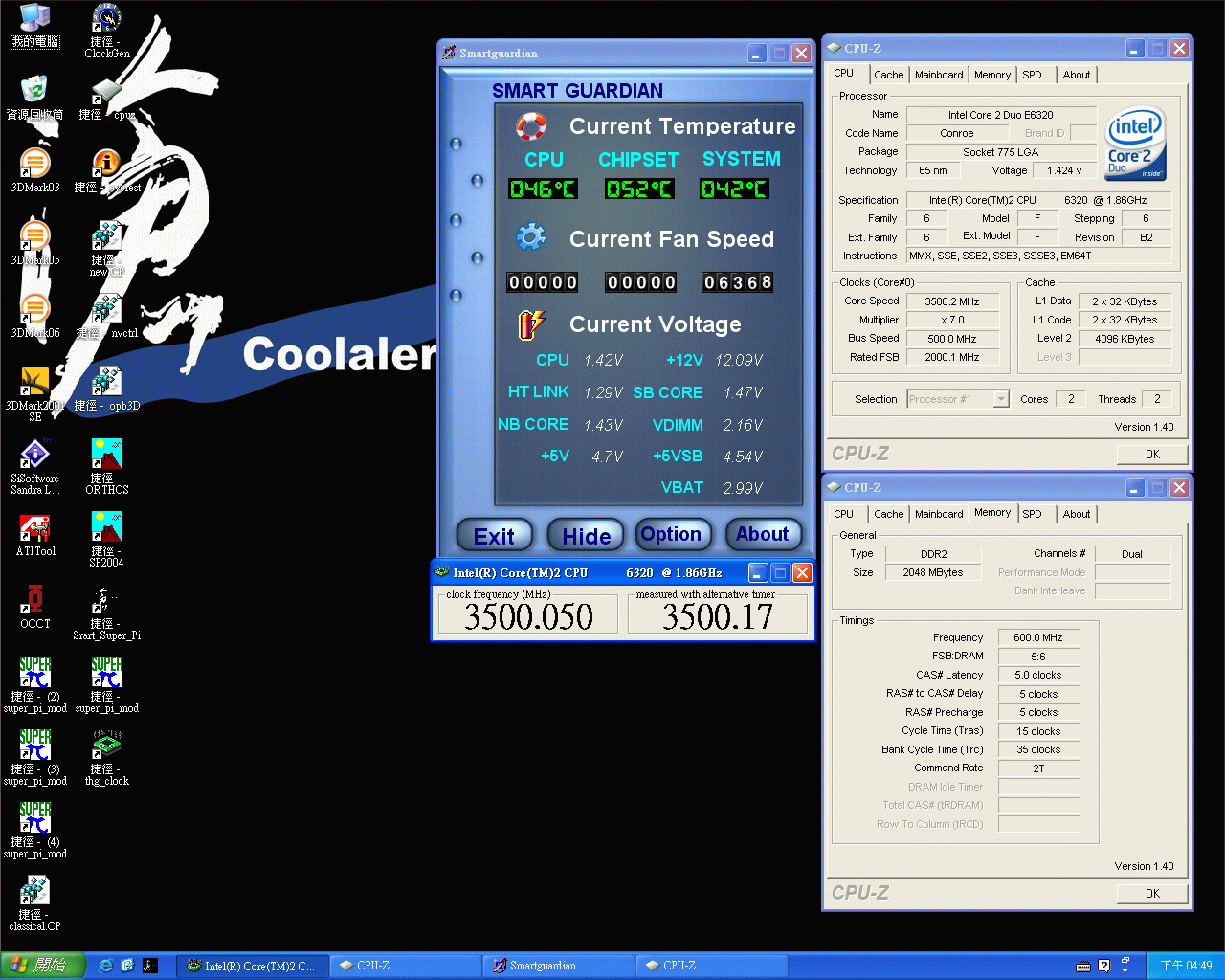Viewport: 1225px width, 980px height.
Task: Click the '3500.17' alternative timer readout
Action: coord(717,617)
